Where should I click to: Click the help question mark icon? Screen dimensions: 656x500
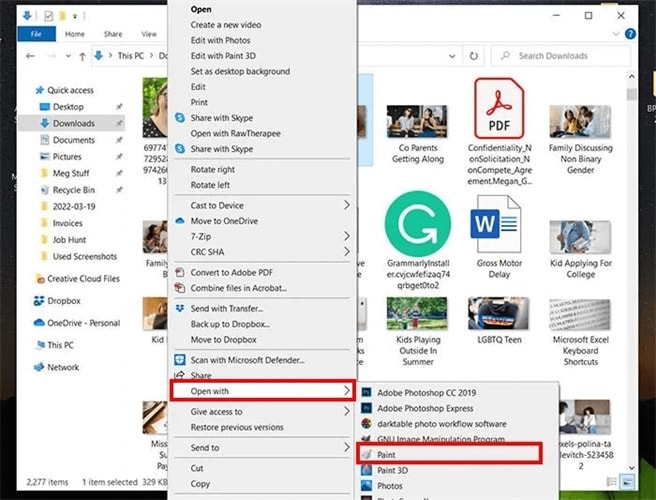tap(630, 34)
